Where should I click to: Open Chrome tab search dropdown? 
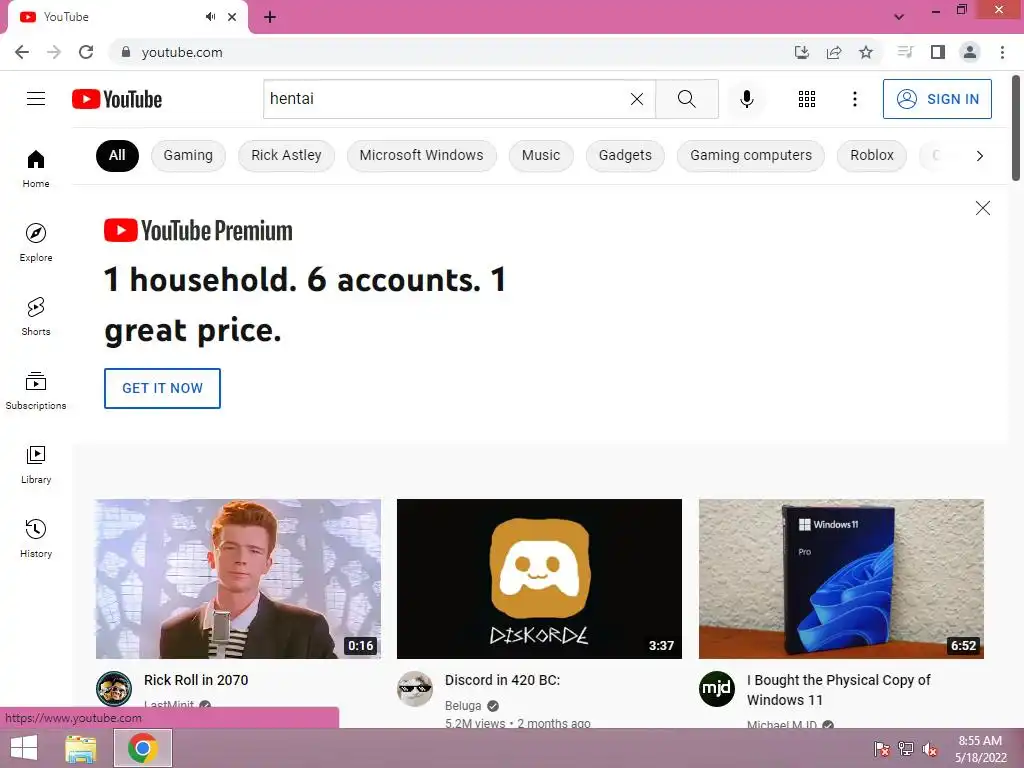click(899, 17)
